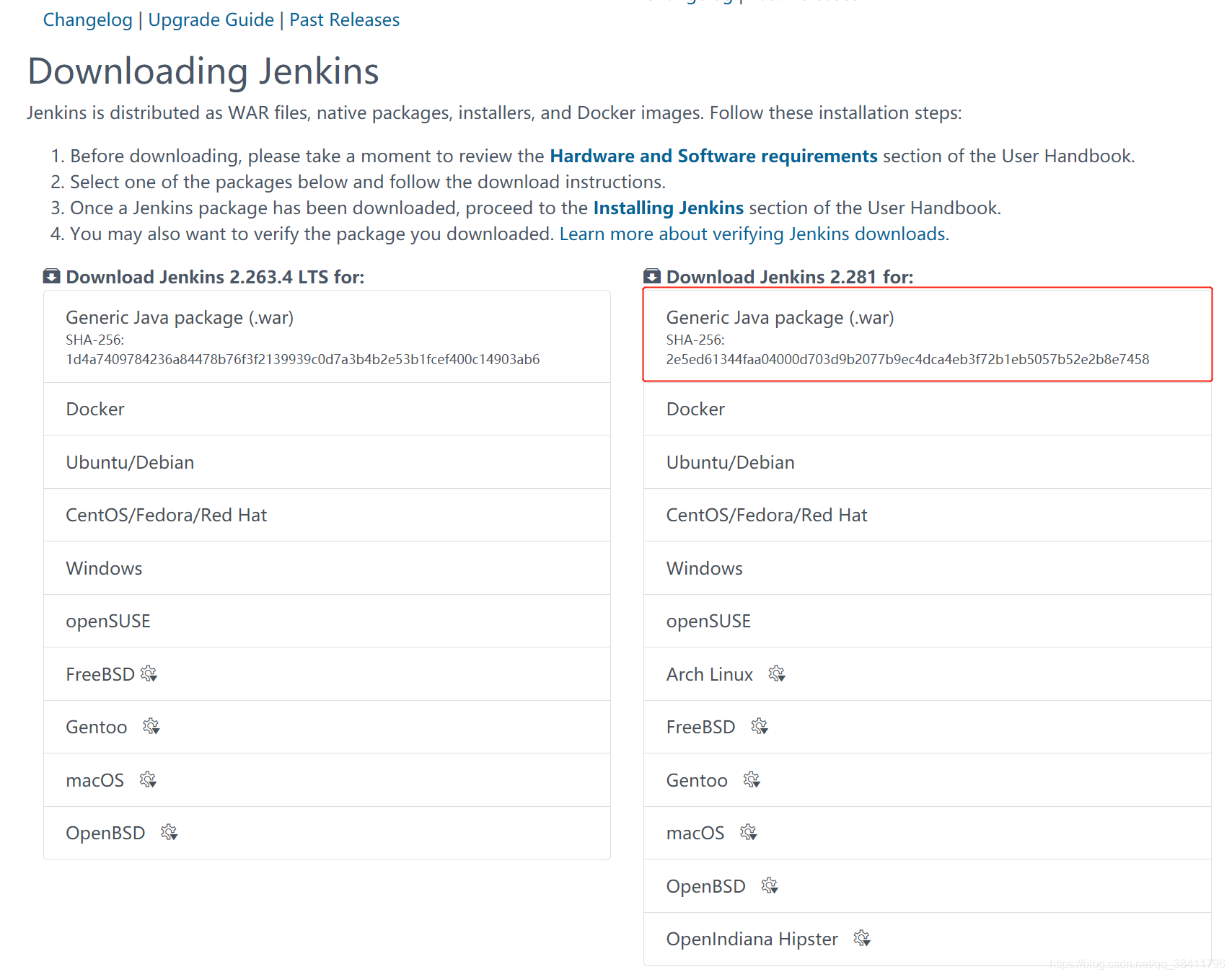Click the download icon beside Jenkins 2.281 heading

click(x=651, y=276)
